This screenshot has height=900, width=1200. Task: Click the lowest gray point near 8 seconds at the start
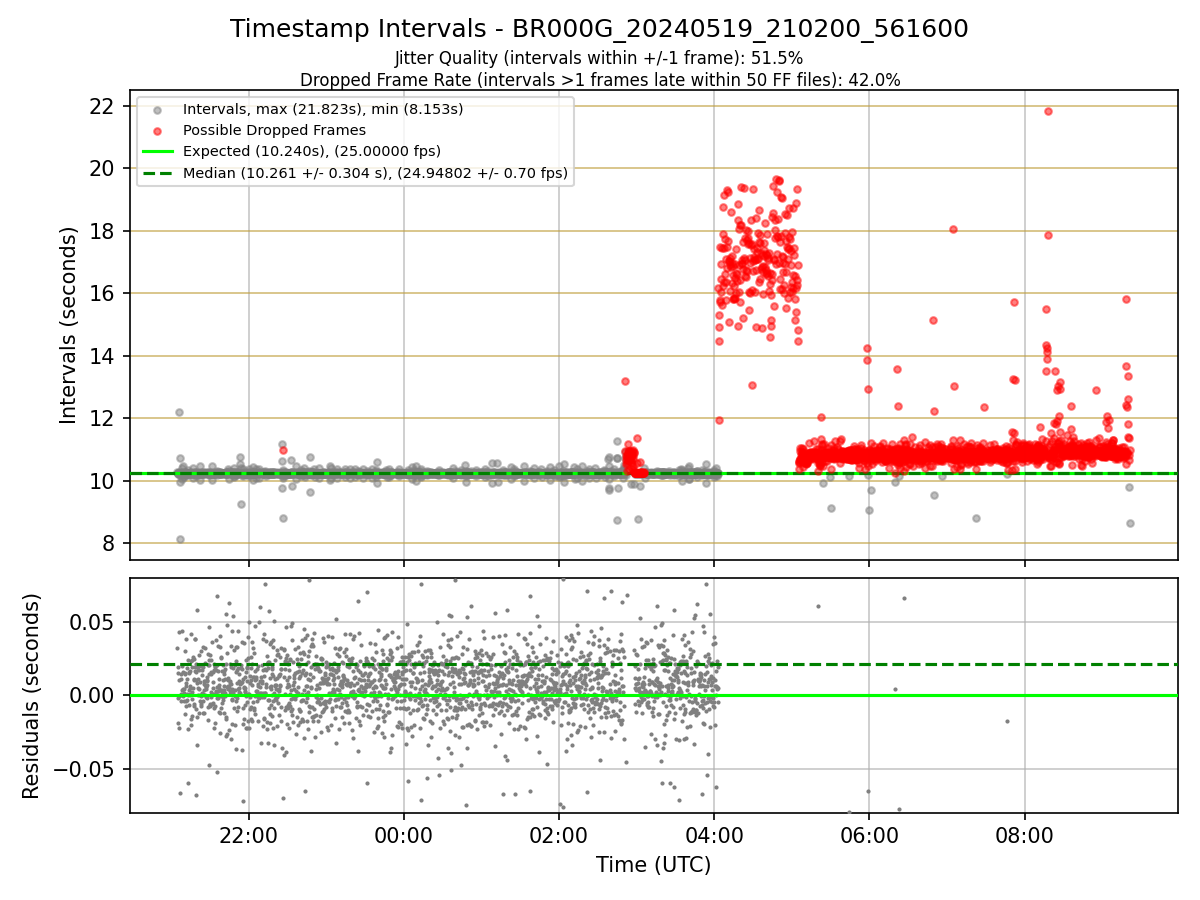(180, 539)
